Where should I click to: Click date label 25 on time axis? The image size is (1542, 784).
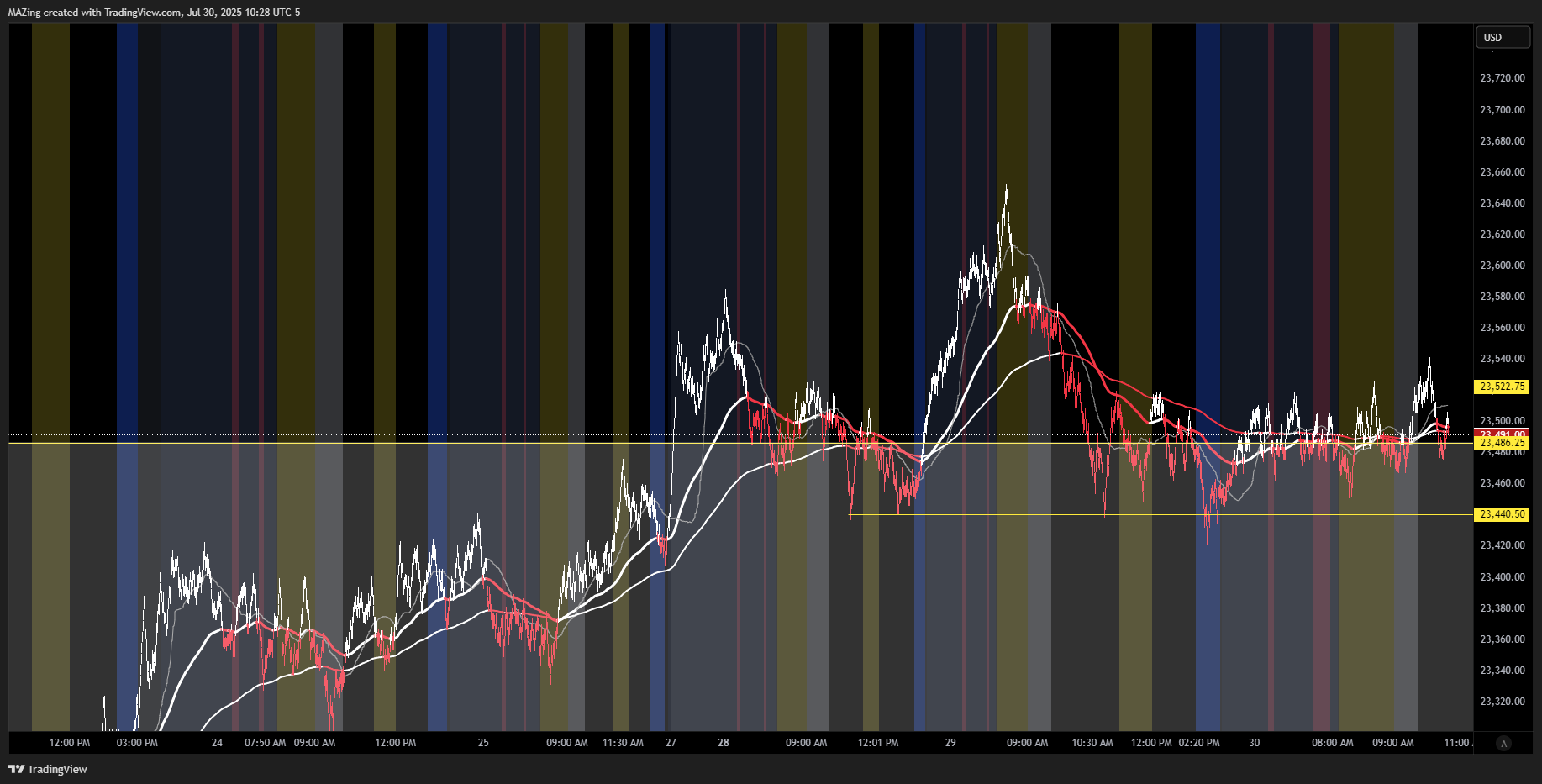[x=483, y=743]
